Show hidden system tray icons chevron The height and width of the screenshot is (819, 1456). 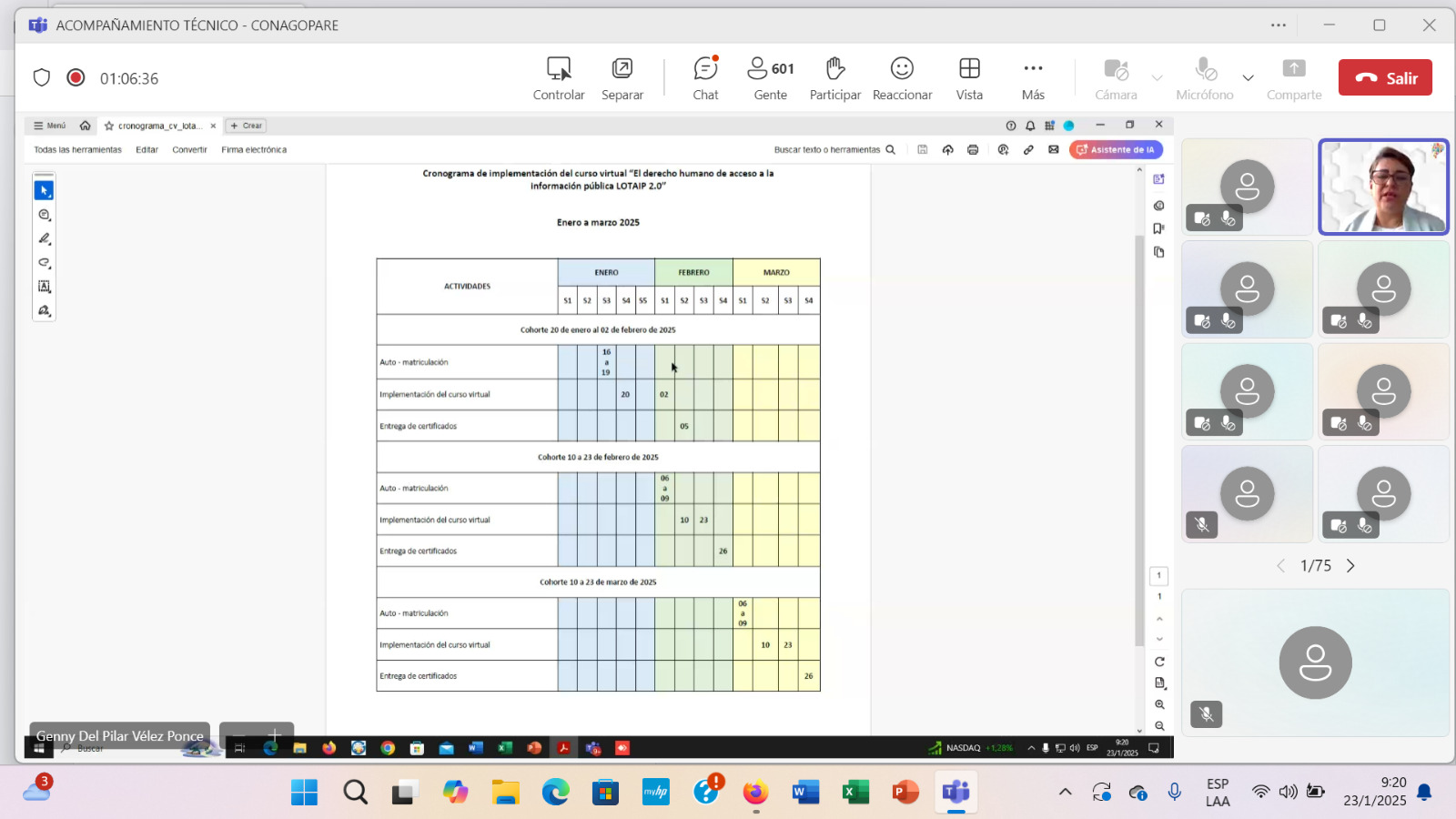pos(1065,792)
